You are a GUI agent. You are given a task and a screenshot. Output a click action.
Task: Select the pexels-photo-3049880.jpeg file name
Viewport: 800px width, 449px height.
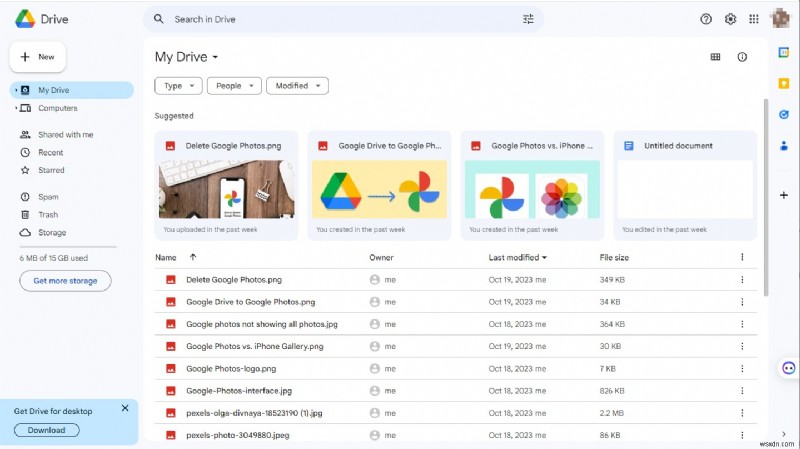tap(237, 435)
